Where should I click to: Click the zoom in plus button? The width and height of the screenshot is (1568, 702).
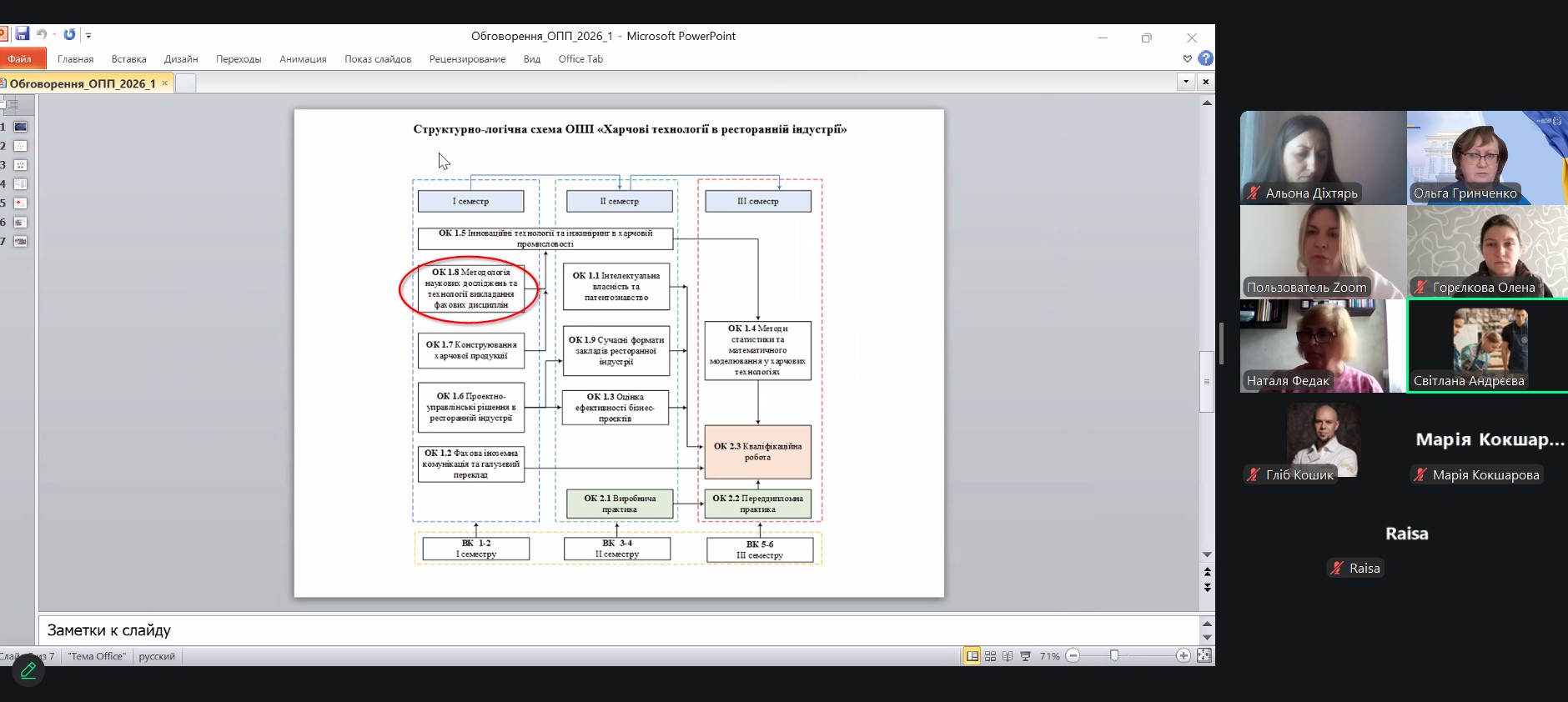point(1183,656)
